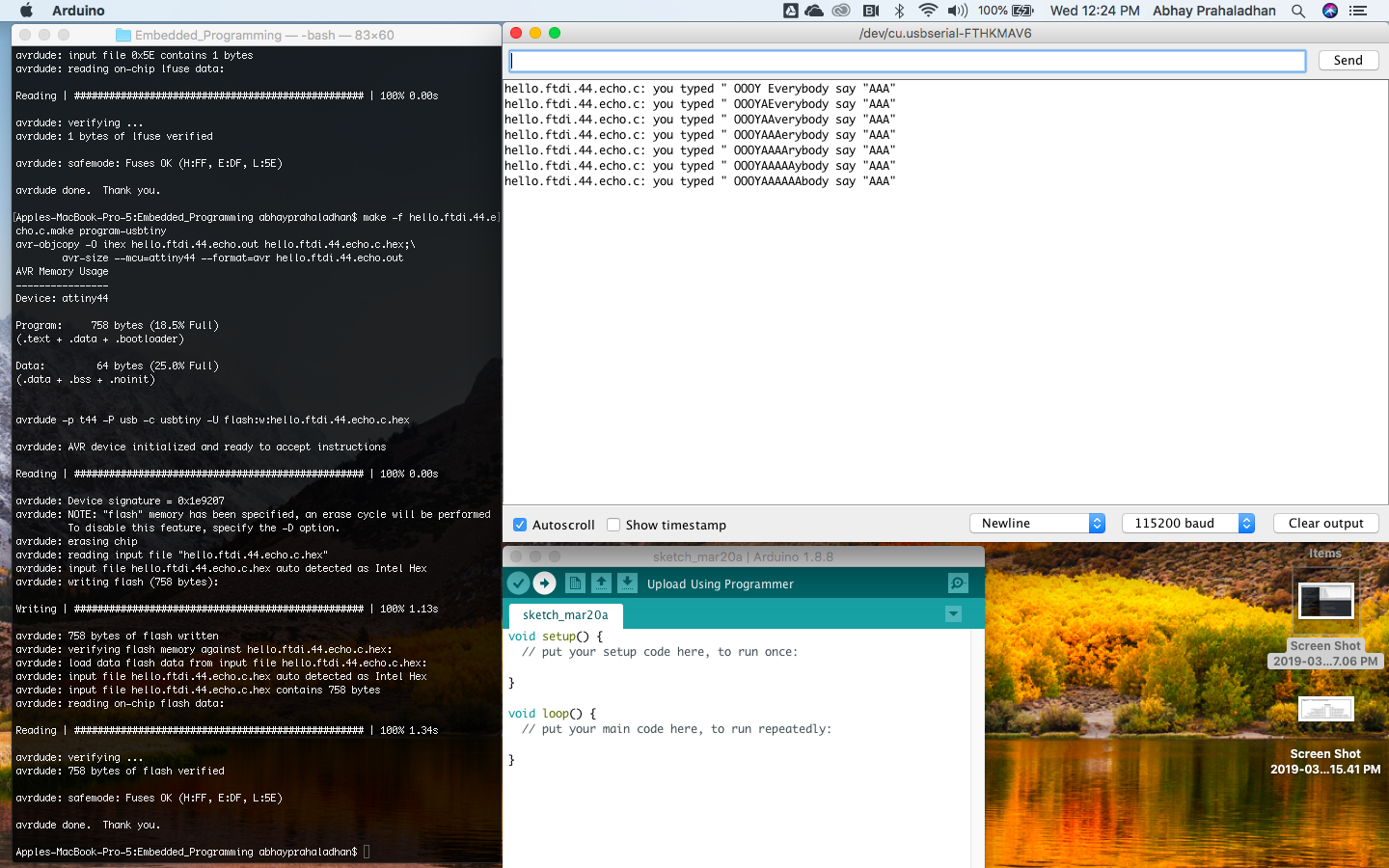Focus the serial monitor input field
Viewport: 1389px width, 868px height.
click(x=908, y=61)
